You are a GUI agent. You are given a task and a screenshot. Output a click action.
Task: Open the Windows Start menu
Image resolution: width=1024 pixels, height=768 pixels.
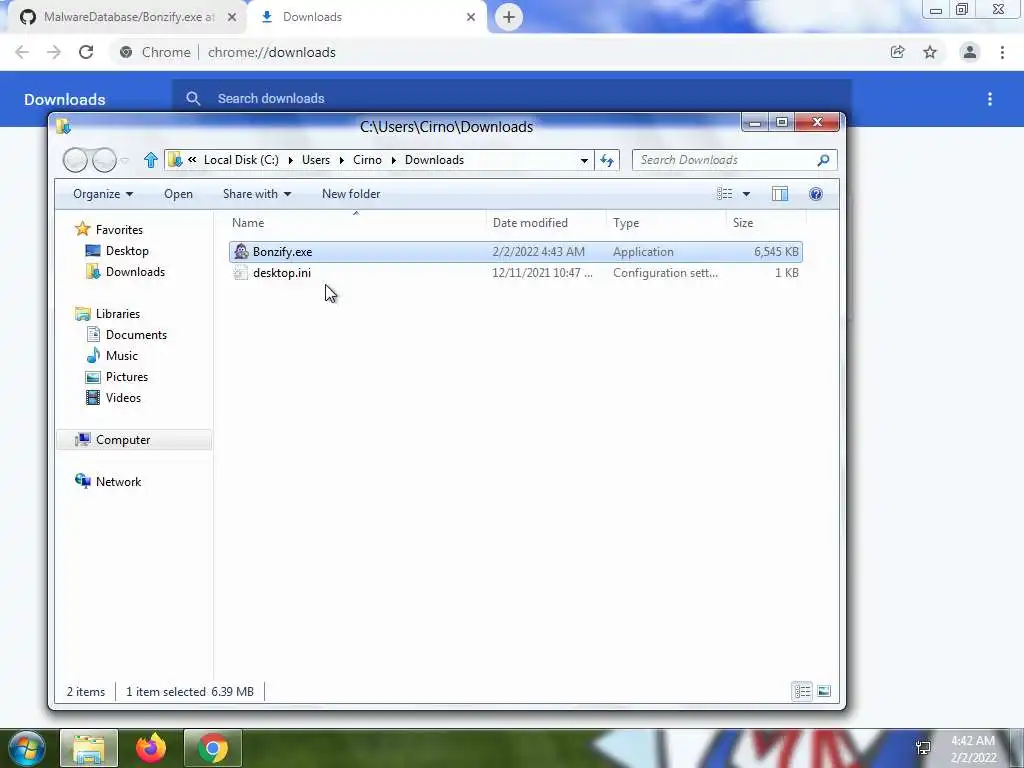pyautogui.click(x=26, y=748)
